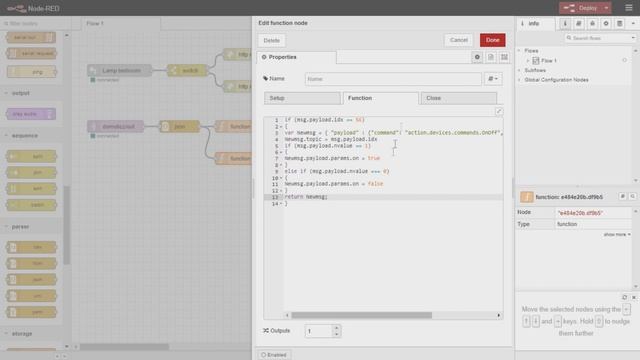640x360 pixels.
Task: Select the Info sidebar tab
Action: click(534, 24)
